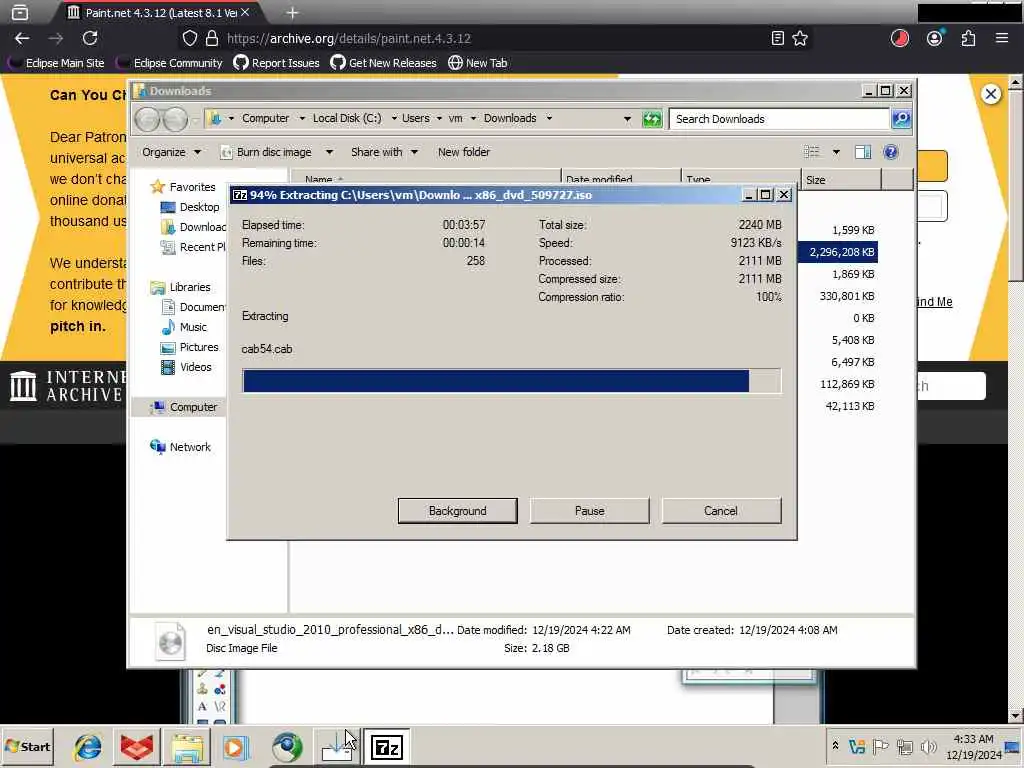
Task: Expand the view options dropdown arrow
Action: tap(836, 152)
